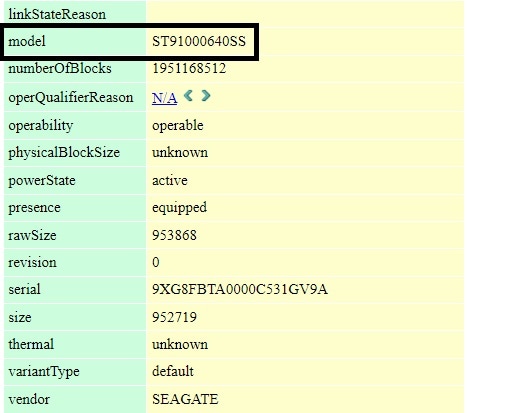
Task: Click the revision value 0
Action: (156, 262)
